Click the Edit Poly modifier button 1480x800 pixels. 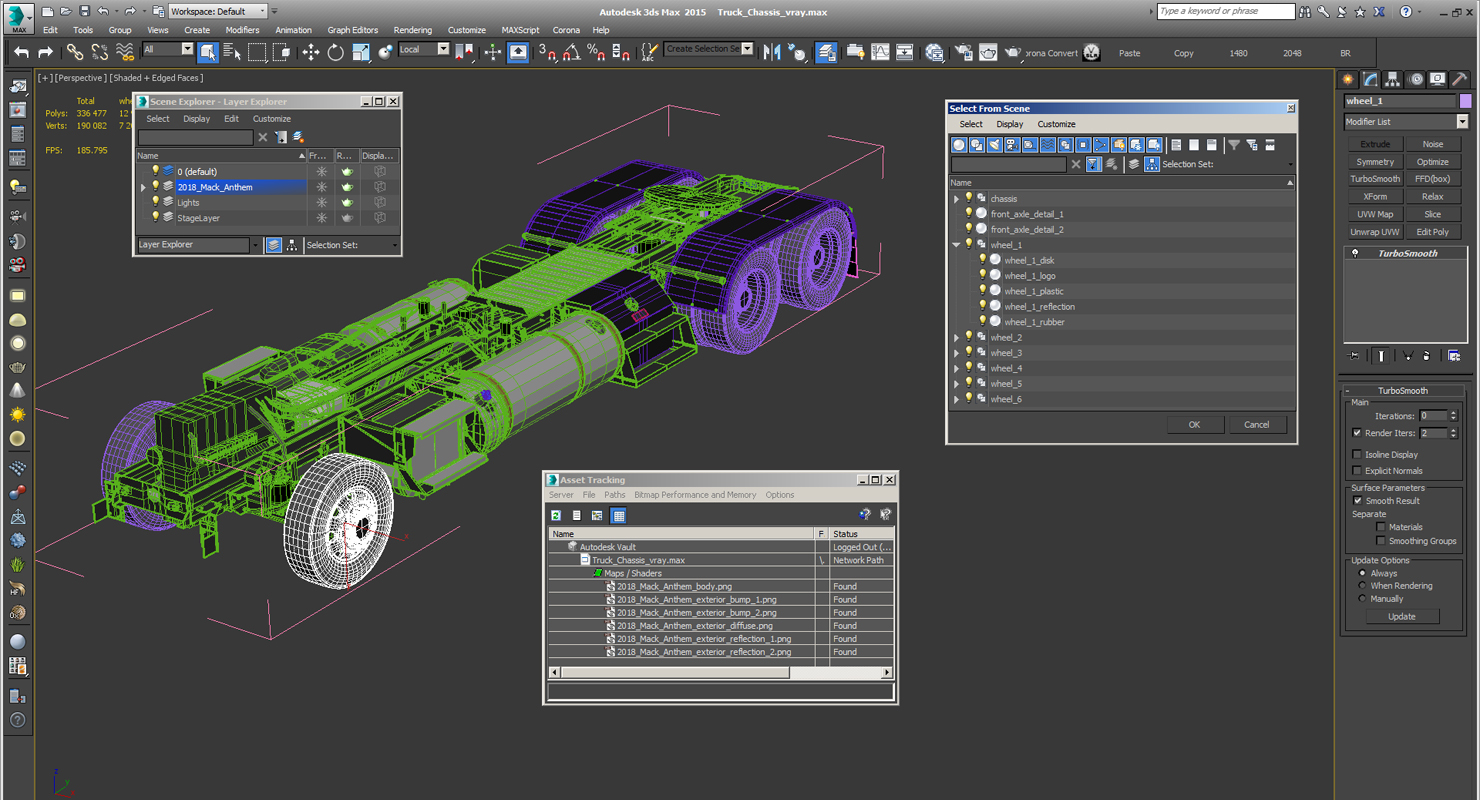coord(1433,232)
